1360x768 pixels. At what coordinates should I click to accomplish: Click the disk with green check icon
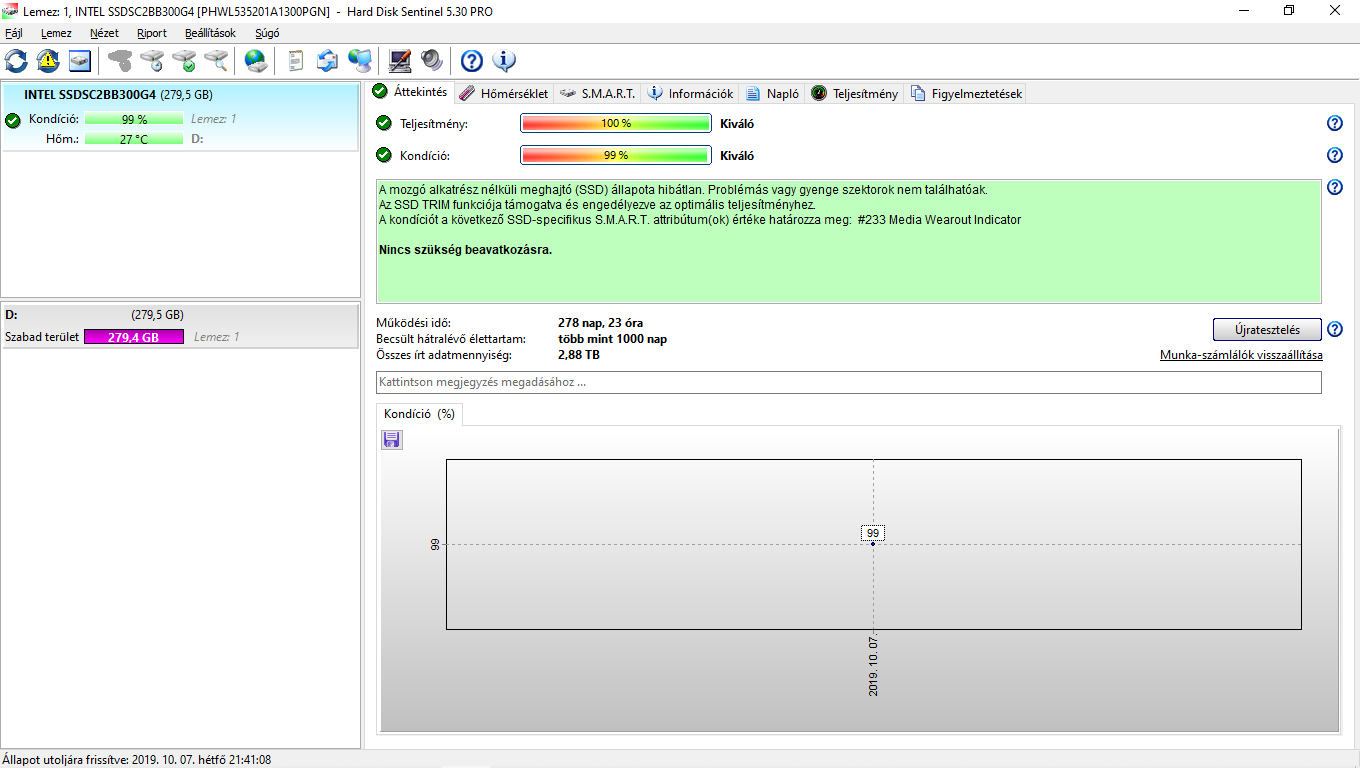(184, 61)
